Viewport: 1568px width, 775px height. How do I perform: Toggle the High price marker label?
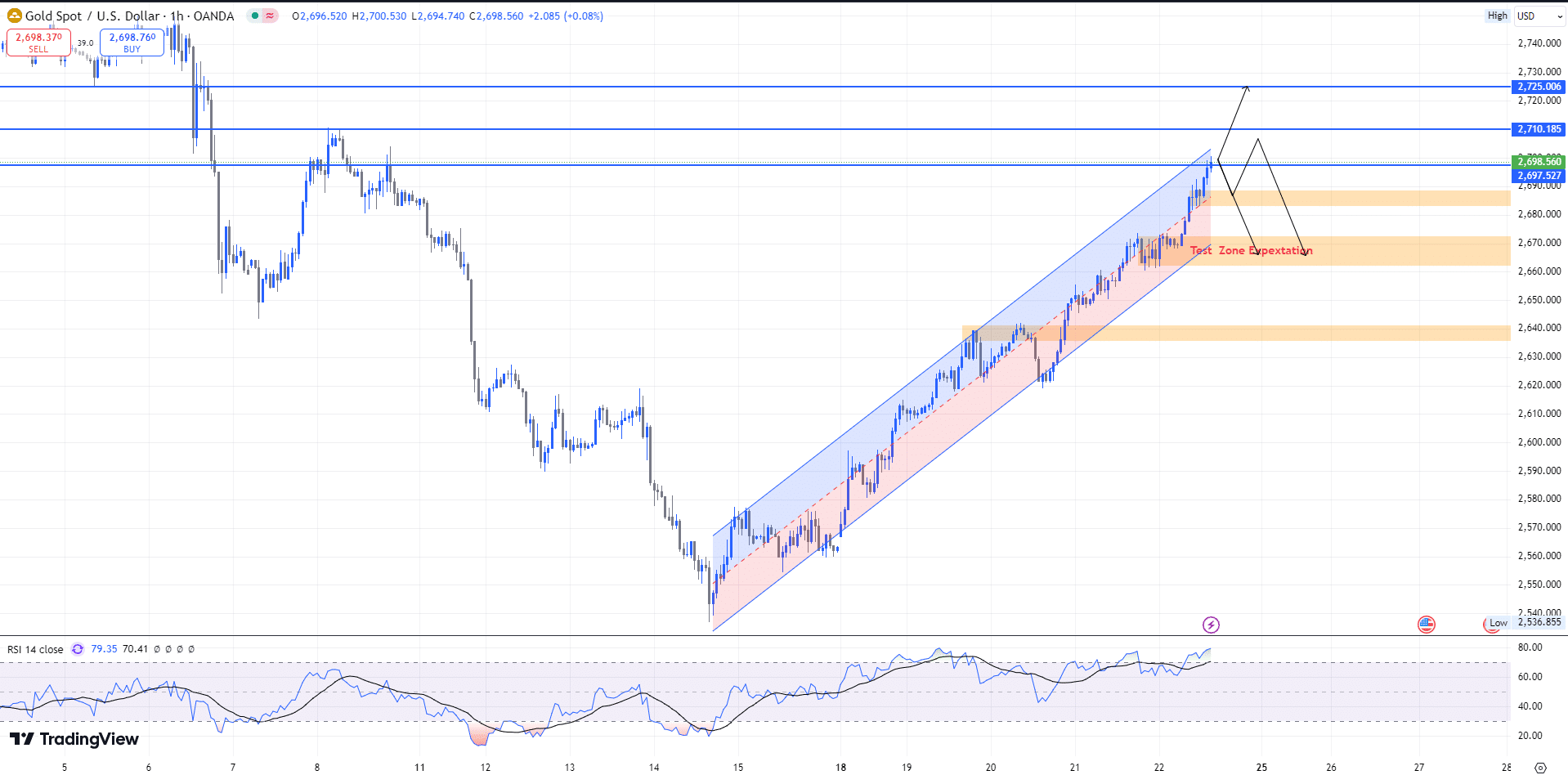[1497, 15]
